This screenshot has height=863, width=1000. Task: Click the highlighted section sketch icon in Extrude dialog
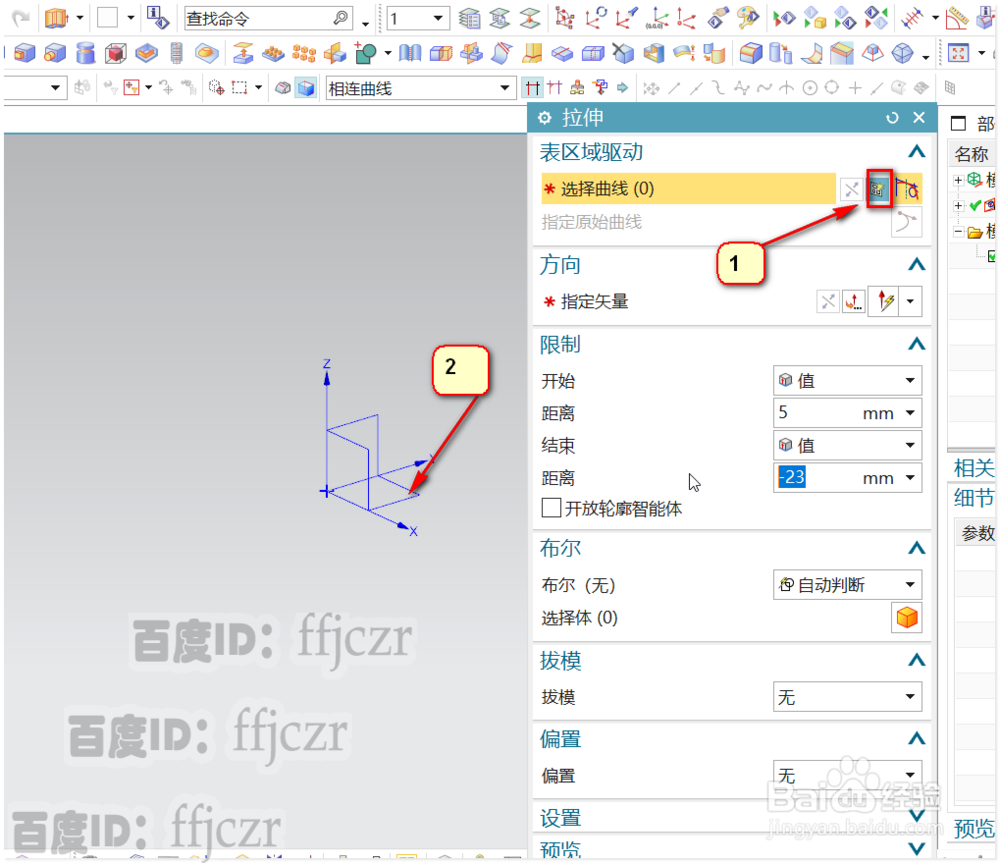(879, 188)
